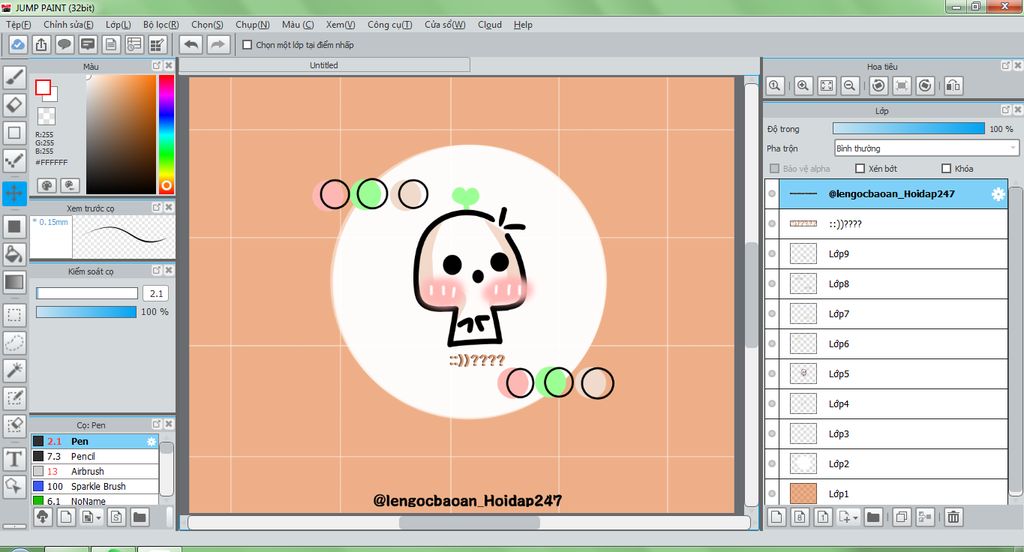Select the Fill rectangle tool
1024x552 pixels.
pyautogui.click(x=14, y=227)
